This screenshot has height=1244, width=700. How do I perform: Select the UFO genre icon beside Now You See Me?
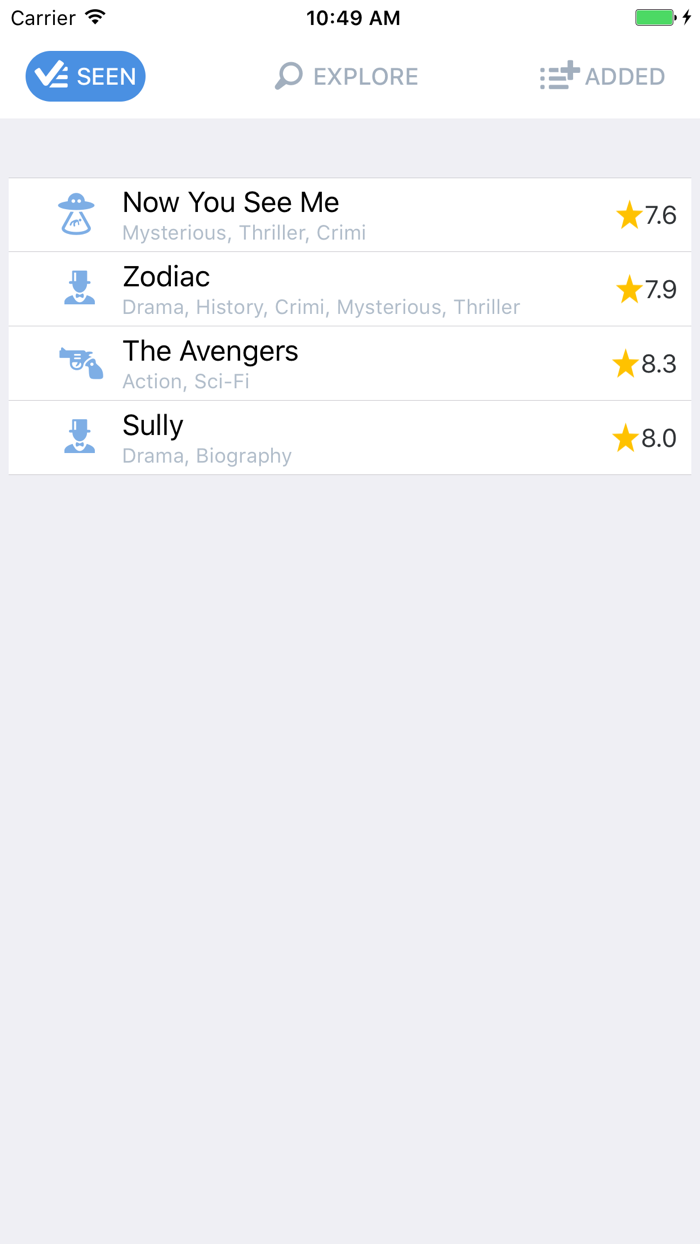(x=78, y=214)
